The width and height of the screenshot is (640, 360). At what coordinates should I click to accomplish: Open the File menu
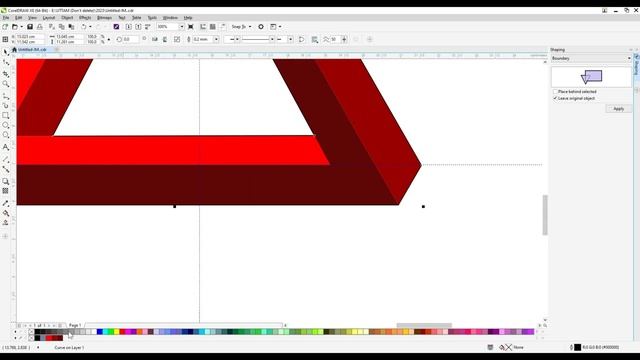(6, 18)
